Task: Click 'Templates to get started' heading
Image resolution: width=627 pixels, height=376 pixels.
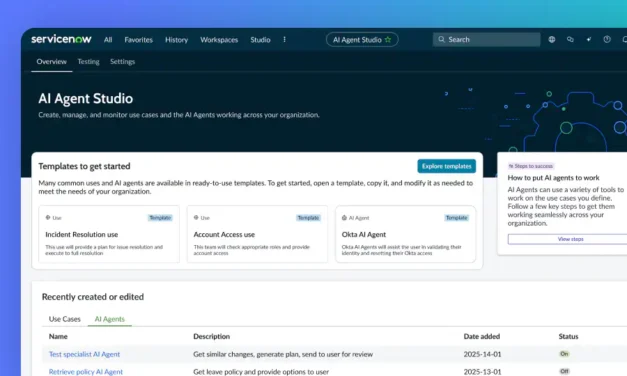Action: coord(84,166)
